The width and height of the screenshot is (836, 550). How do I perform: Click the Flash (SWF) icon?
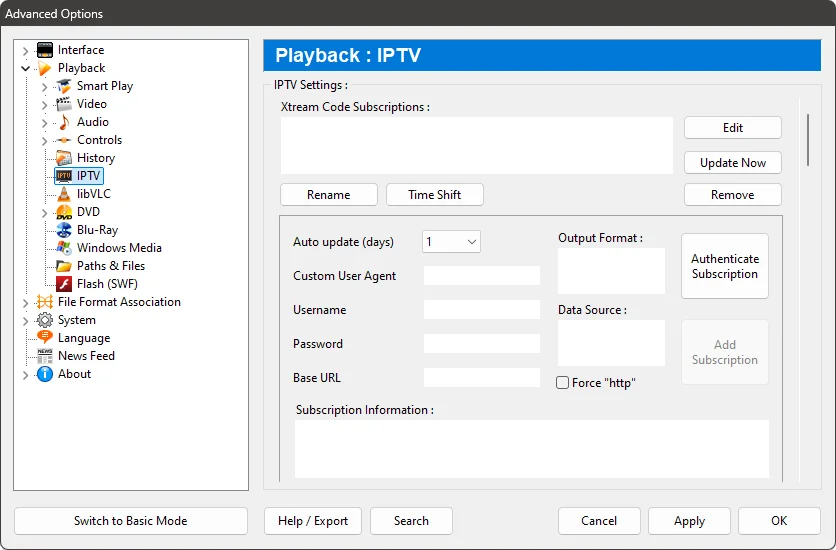point(64,284)
